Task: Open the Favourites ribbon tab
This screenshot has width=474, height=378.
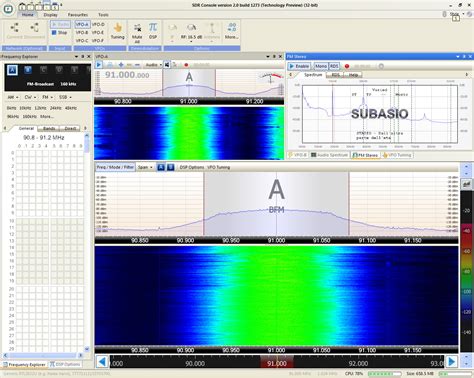Action: click(78, 15)
